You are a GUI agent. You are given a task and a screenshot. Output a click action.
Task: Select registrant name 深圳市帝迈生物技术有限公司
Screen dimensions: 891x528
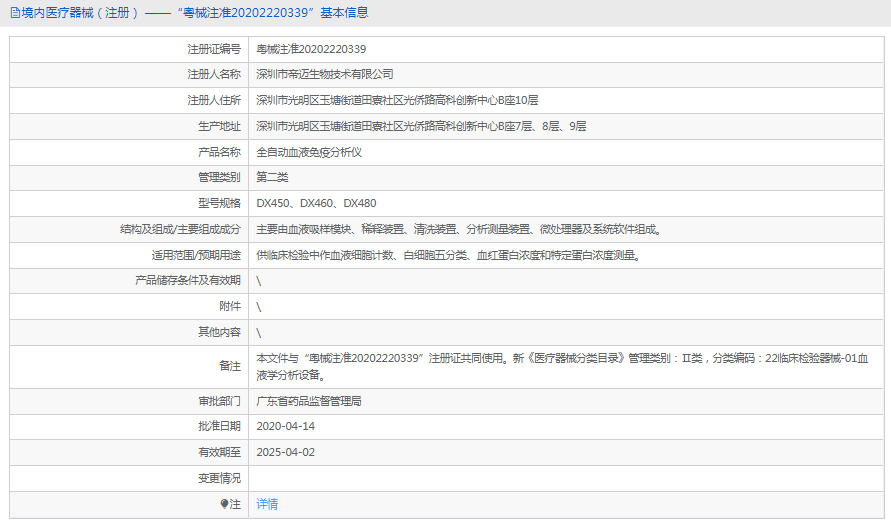[x=324, y=74]
